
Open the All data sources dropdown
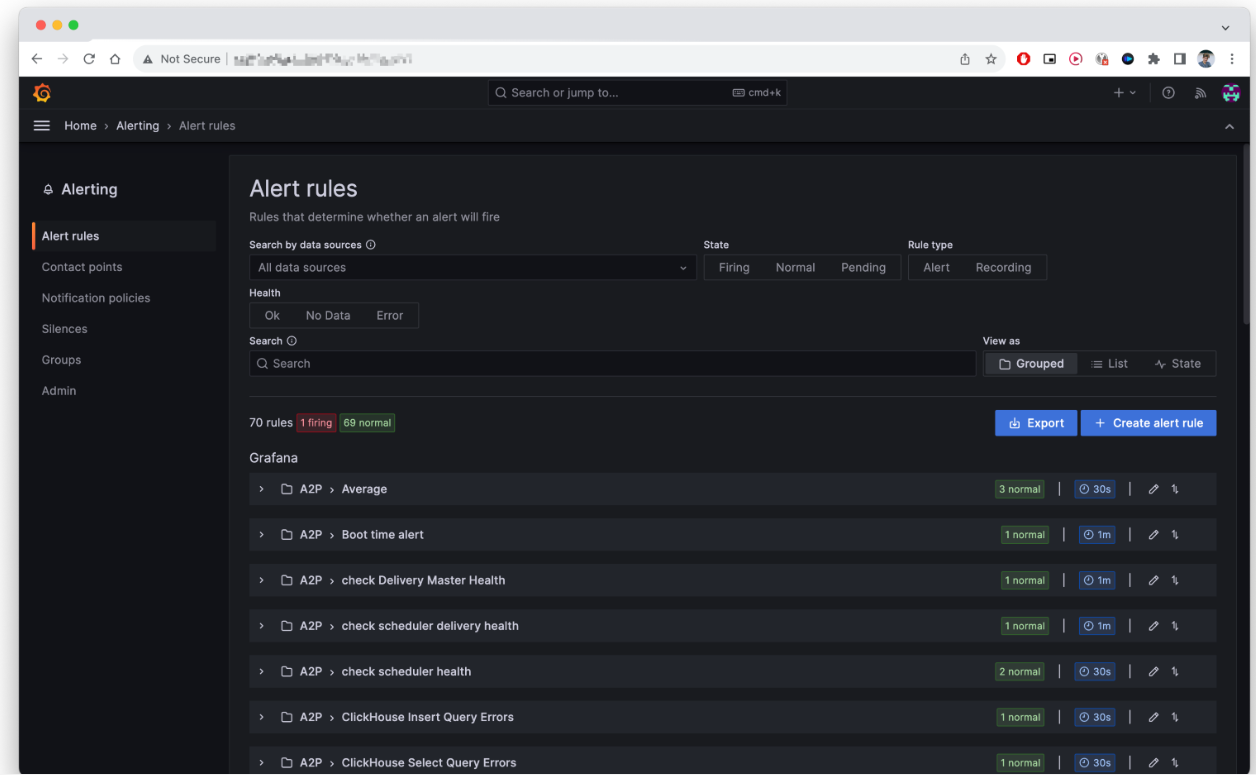(x=472, y=267)
